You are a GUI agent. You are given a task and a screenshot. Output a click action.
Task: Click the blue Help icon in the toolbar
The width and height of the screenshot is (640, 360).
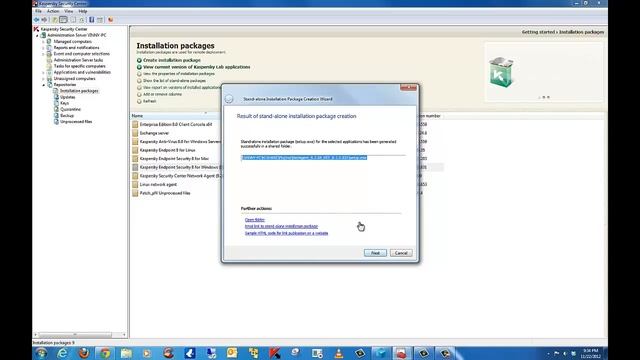point(91,20)
